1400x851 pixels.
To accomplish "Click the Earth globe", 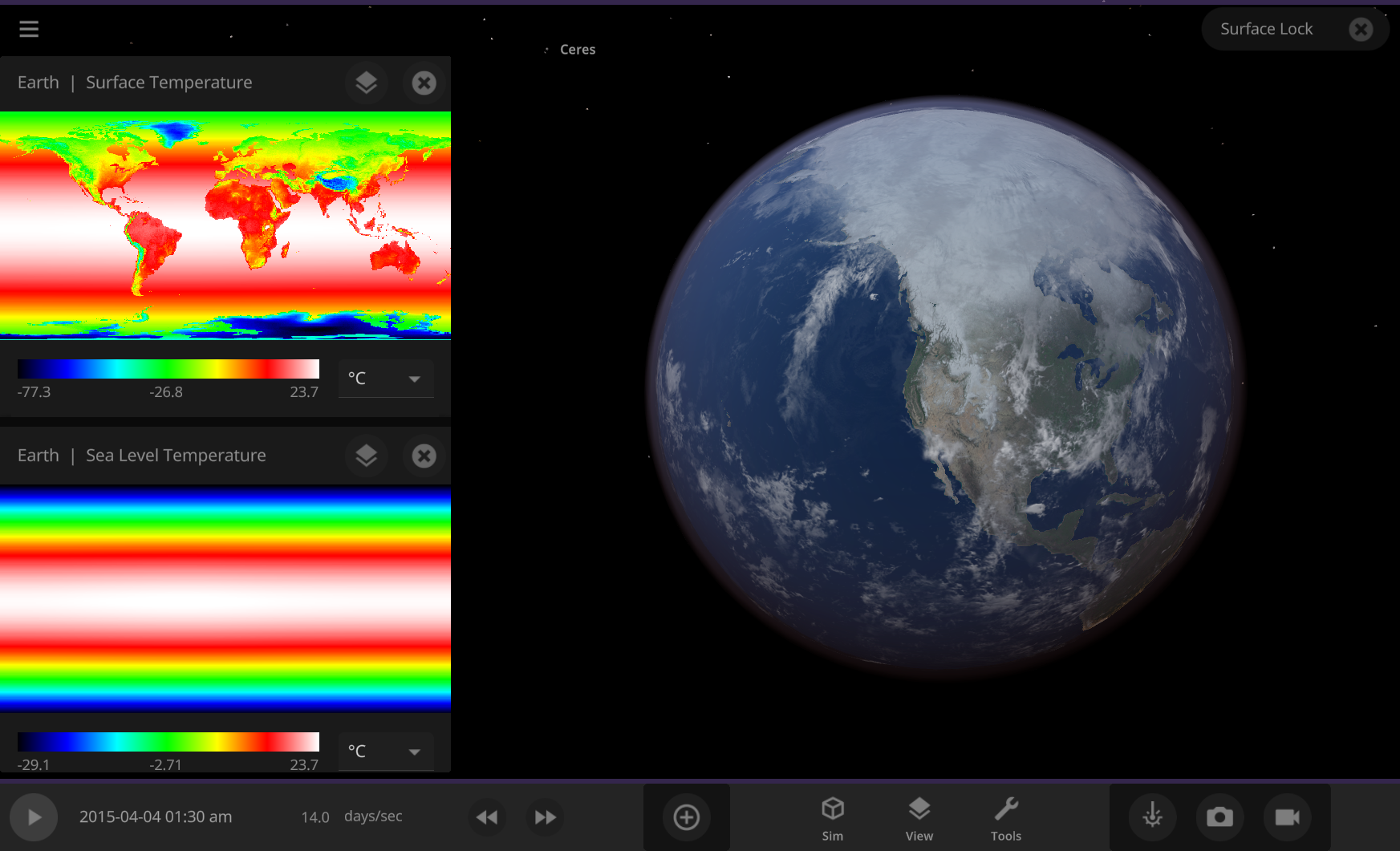I will click(945, 389).
